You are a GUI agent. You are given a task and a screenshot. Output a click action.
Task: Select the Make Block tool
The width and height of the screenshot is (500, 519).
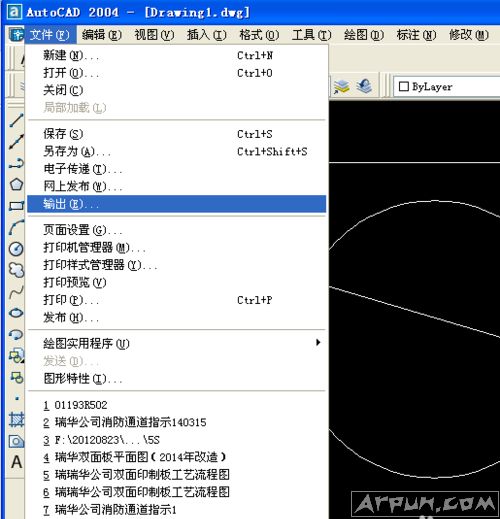(16, 377)
